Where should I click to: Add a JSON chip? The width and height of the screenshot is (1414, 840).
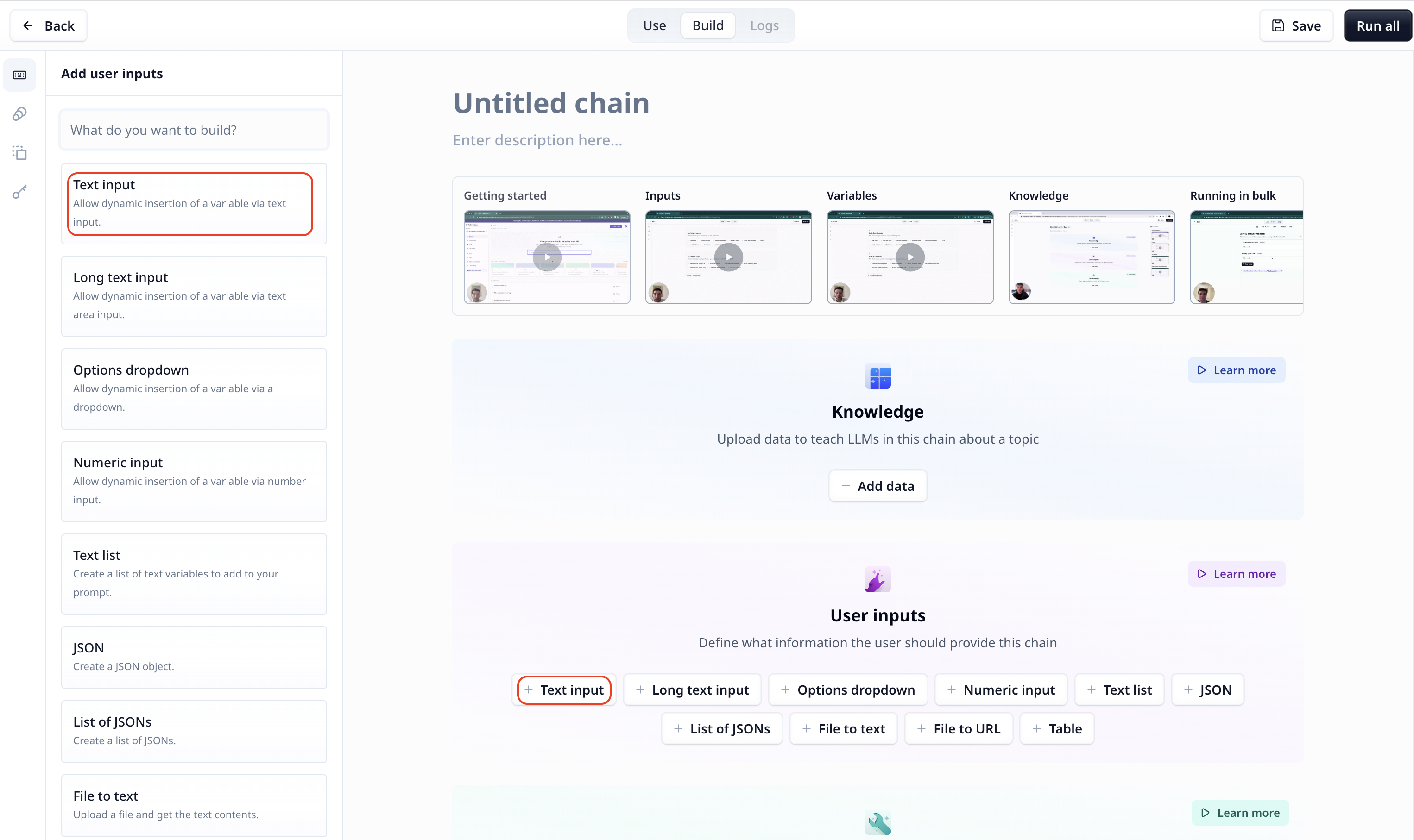tap(1207, 690)
